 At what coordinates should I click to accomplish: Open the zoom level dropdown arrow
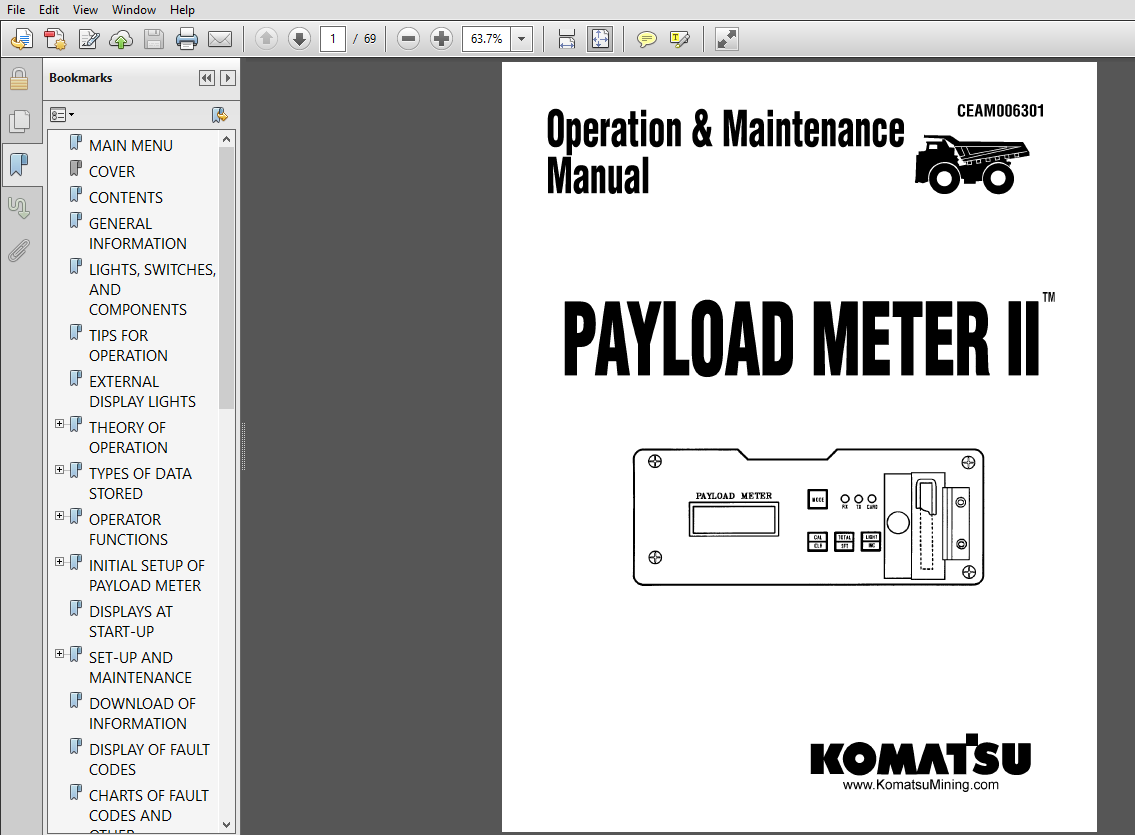521,38
